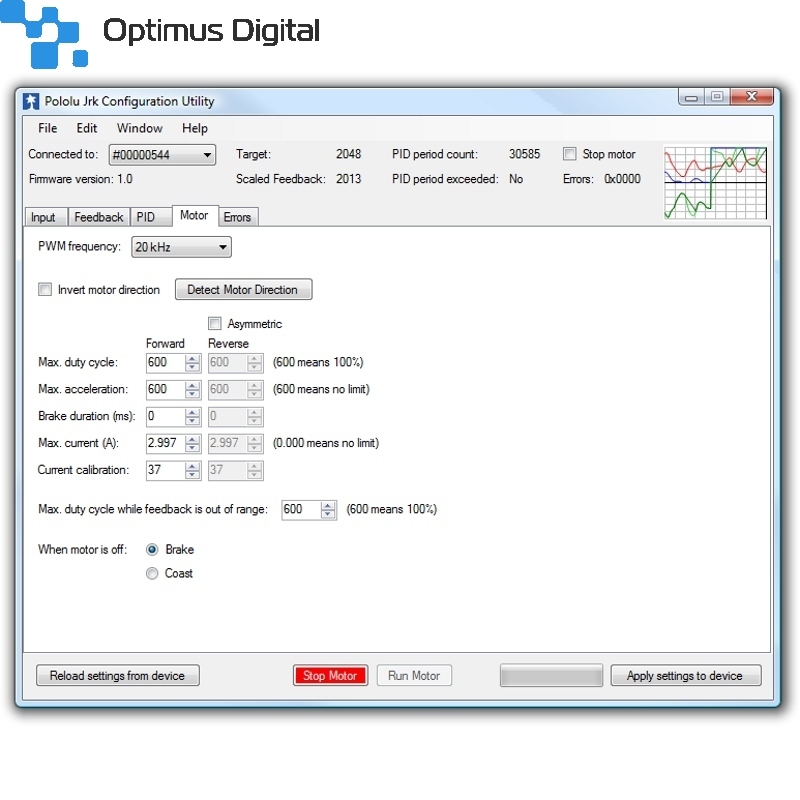
Task: Click the Errors value 0x0000
Action: point(622,179)
